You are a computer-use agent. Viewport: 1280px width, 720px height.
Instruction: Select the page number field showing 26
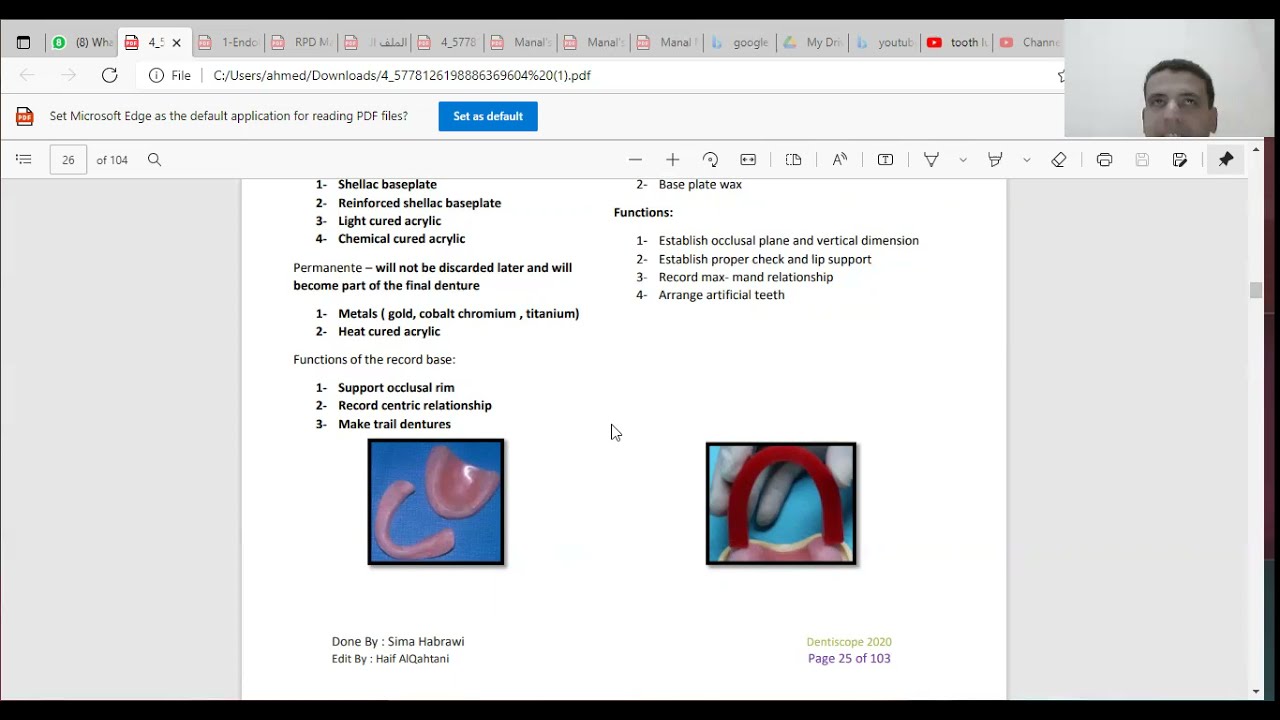pos(68,159)
